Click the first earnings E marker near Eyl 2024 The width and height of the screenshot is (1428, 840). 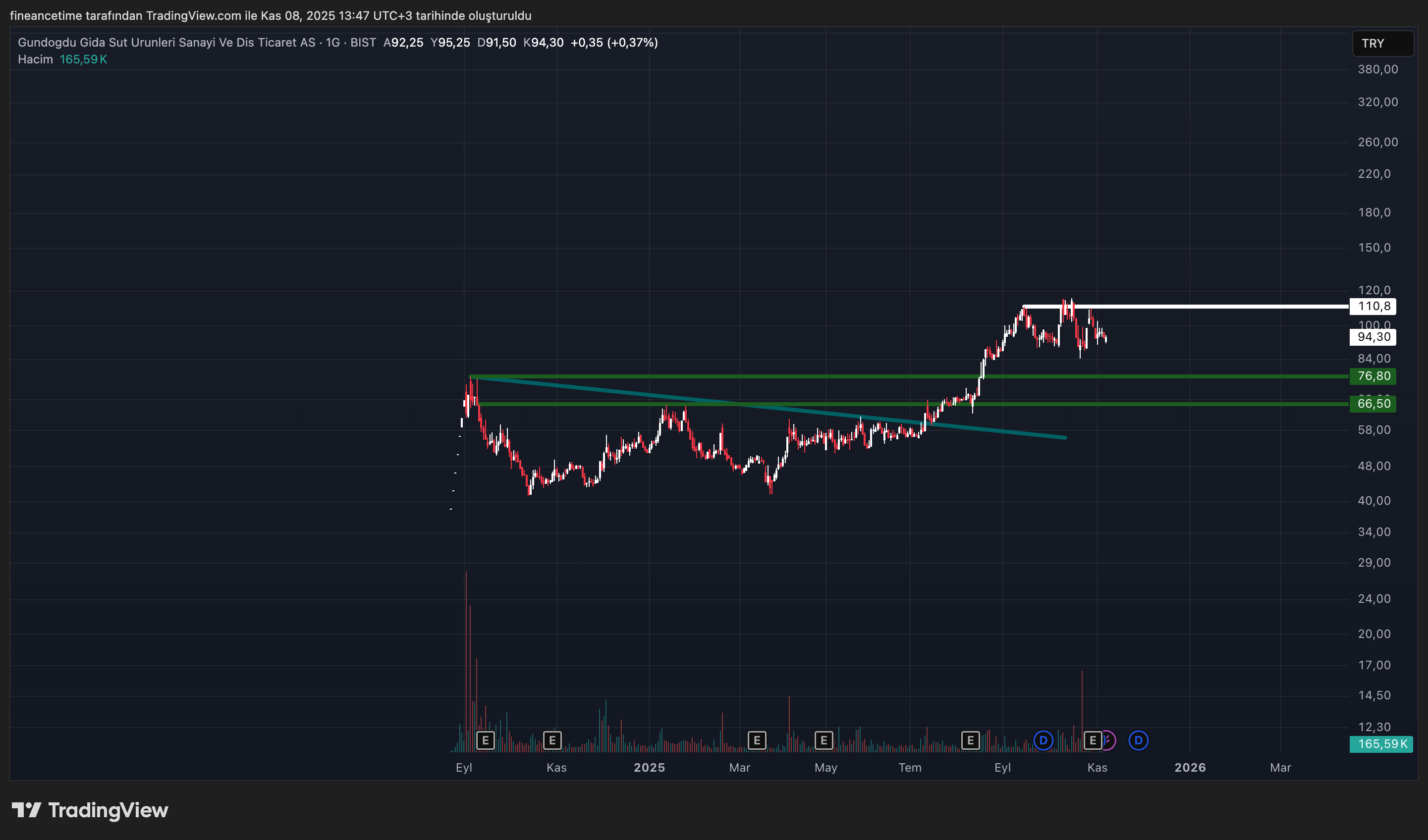(x=485, y=740)
